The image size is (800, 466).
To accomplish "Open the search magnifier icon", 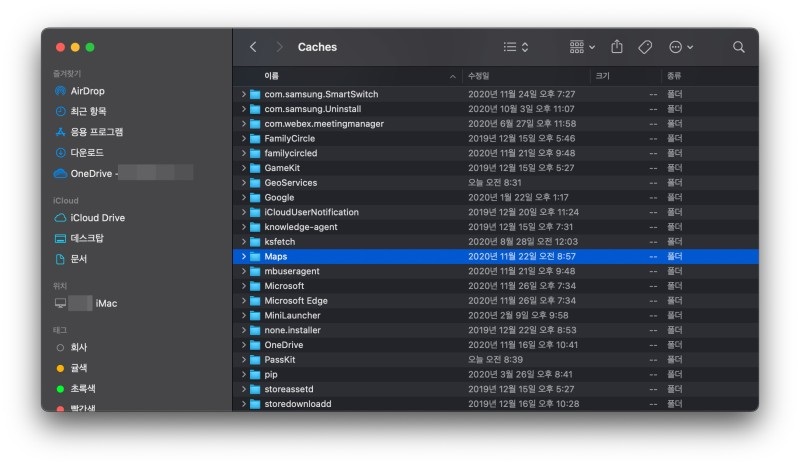I will tap(739, 47).
